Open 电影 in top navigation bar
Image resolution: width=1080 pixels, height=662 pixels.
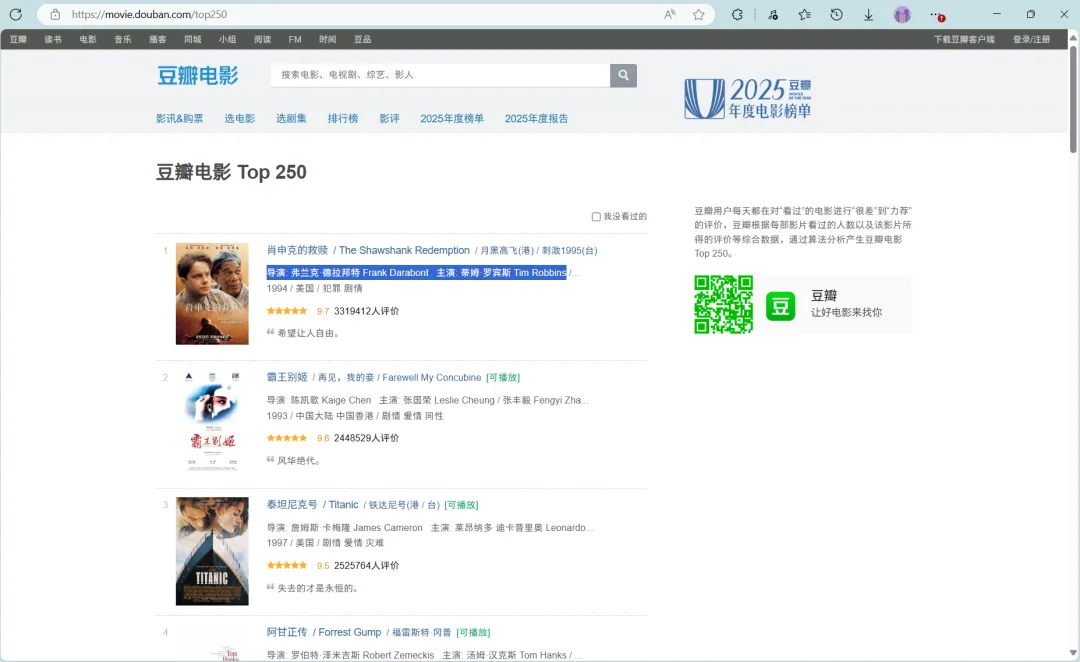(88, 39)
